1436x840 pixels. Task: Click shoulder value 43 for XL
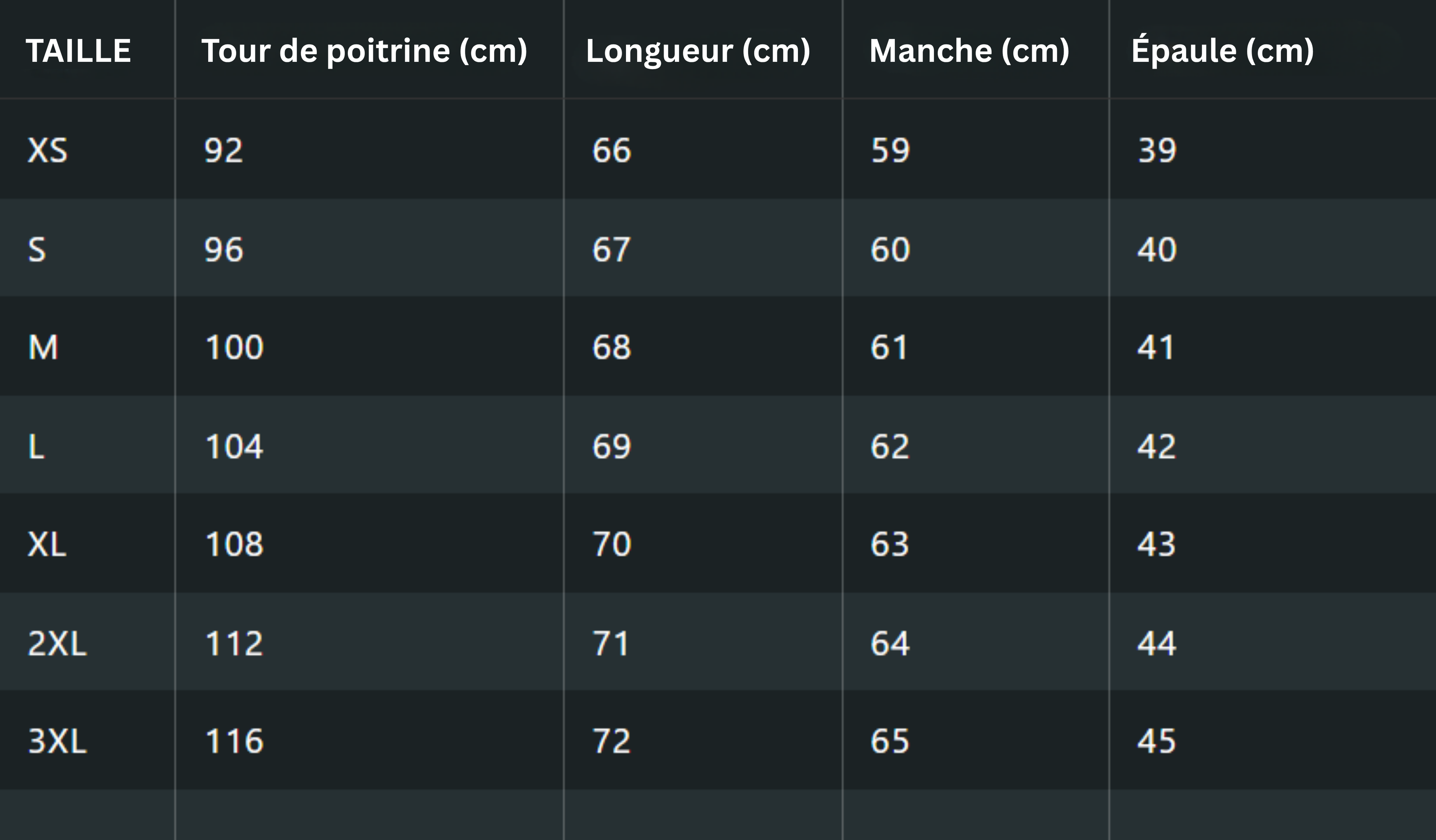pos(1156,544)
